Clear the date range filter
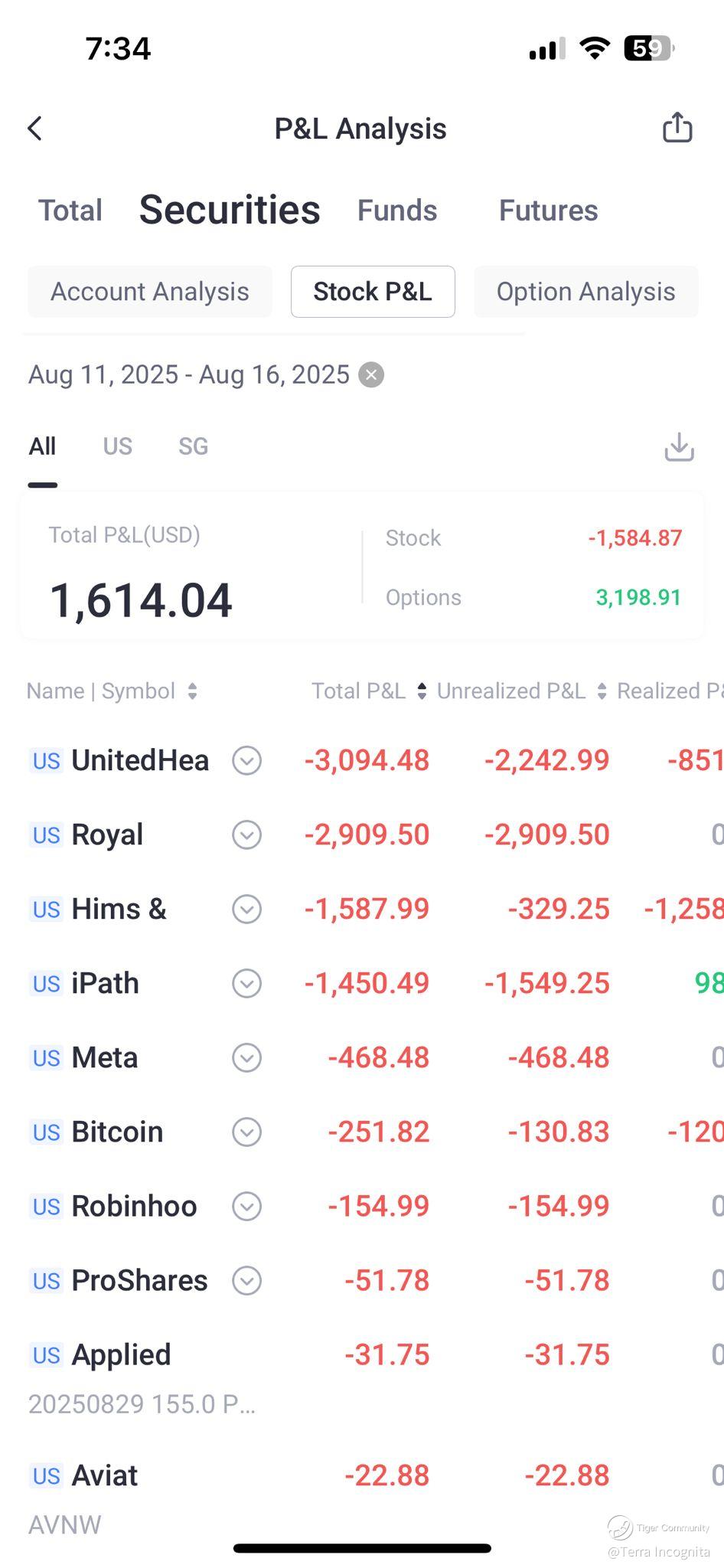This screenshot has height=1568, width=724. point(371,375)
